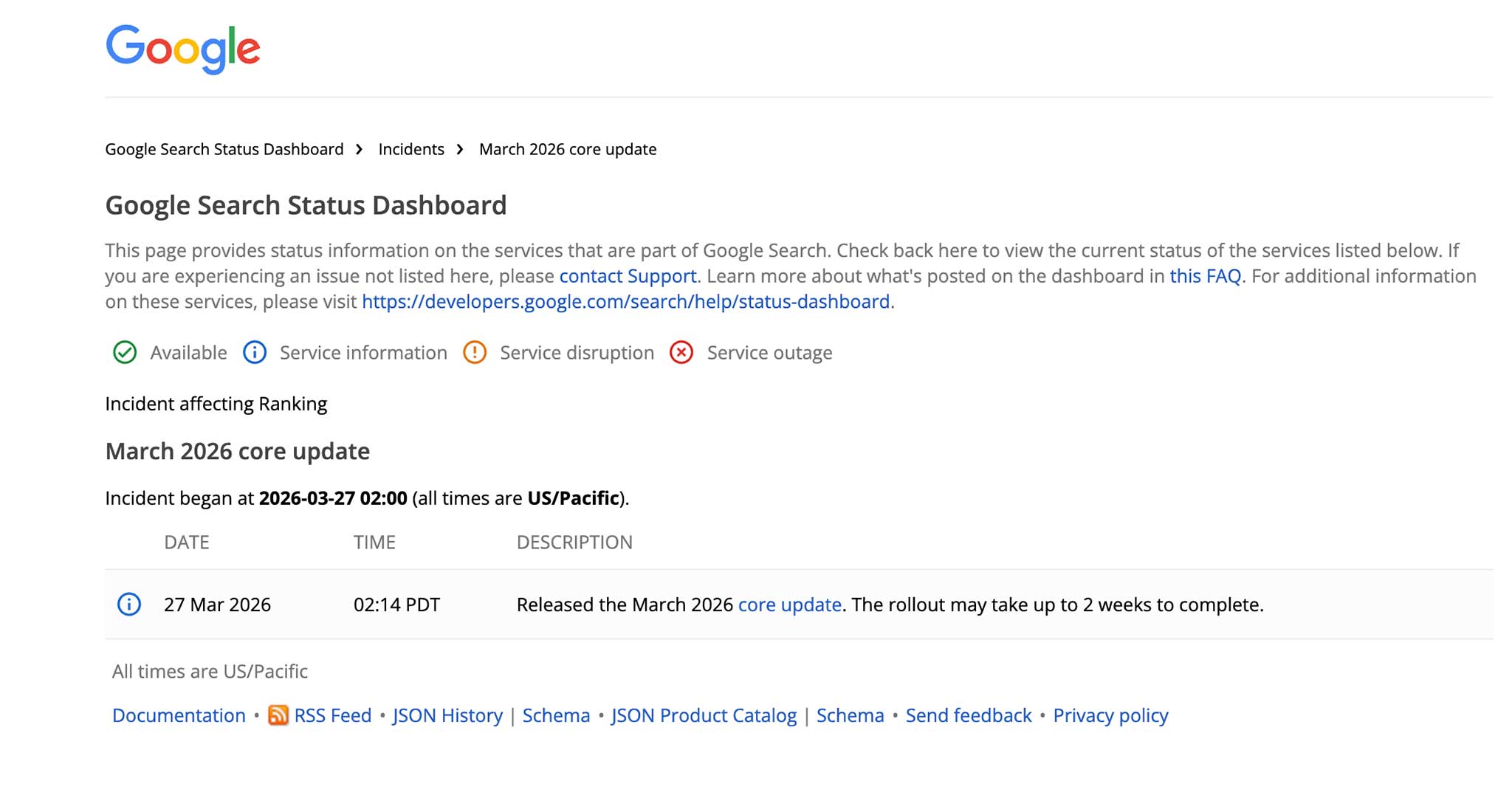
Task: Click the TIME column header
Action: pos(374,543)
